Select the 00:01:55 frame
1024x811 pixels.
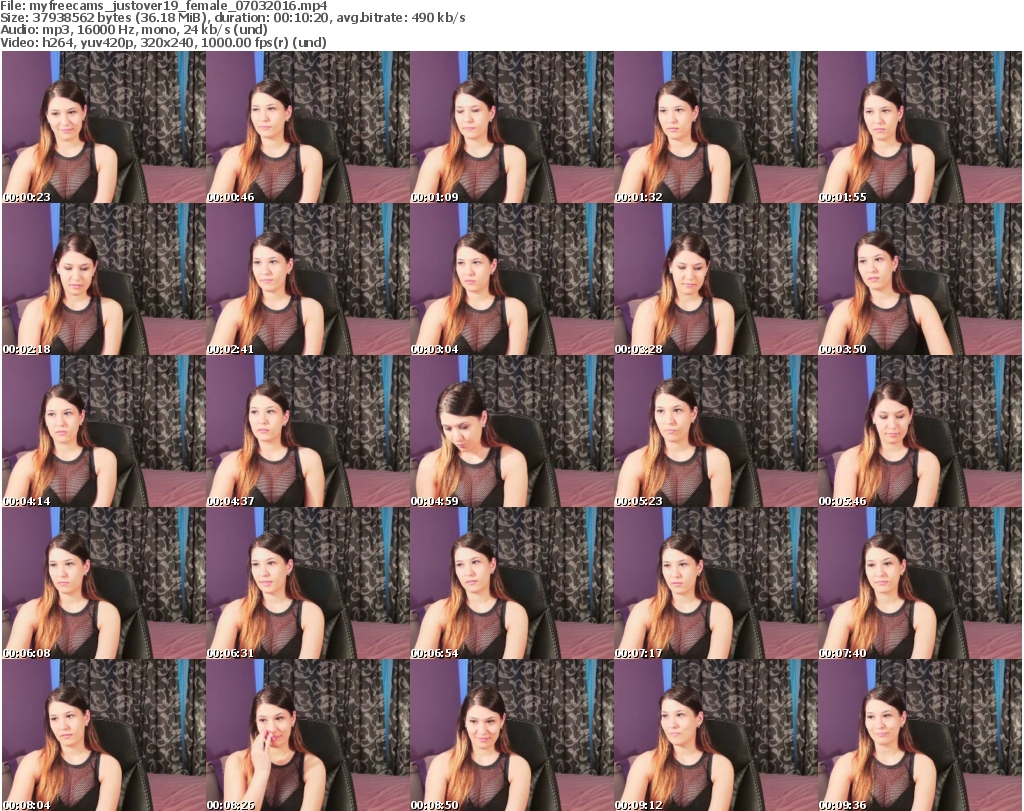click(x=920, y=127)
